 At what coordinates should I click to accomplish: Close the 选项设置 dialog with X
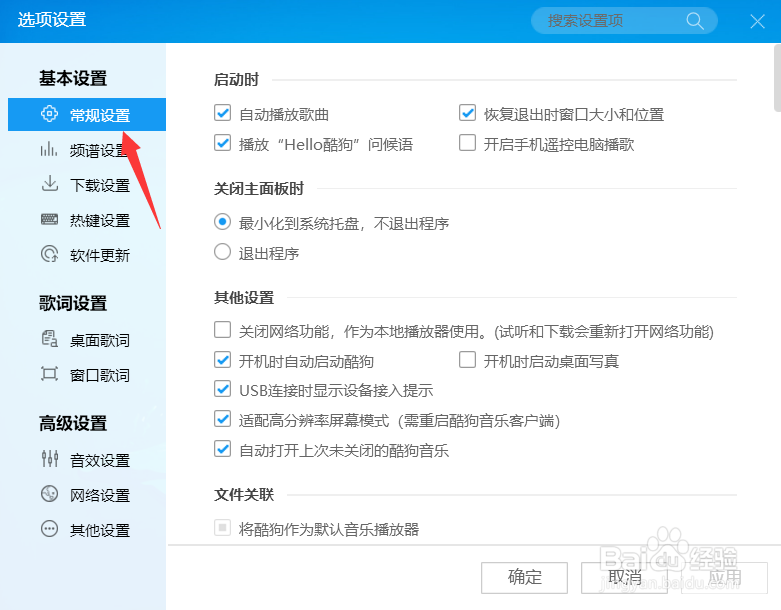(758, 21)
